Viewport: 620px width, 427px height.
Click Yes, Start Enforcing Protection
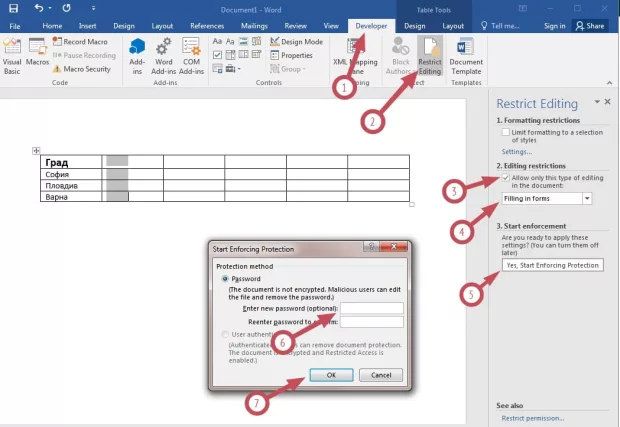pos(552,265)
